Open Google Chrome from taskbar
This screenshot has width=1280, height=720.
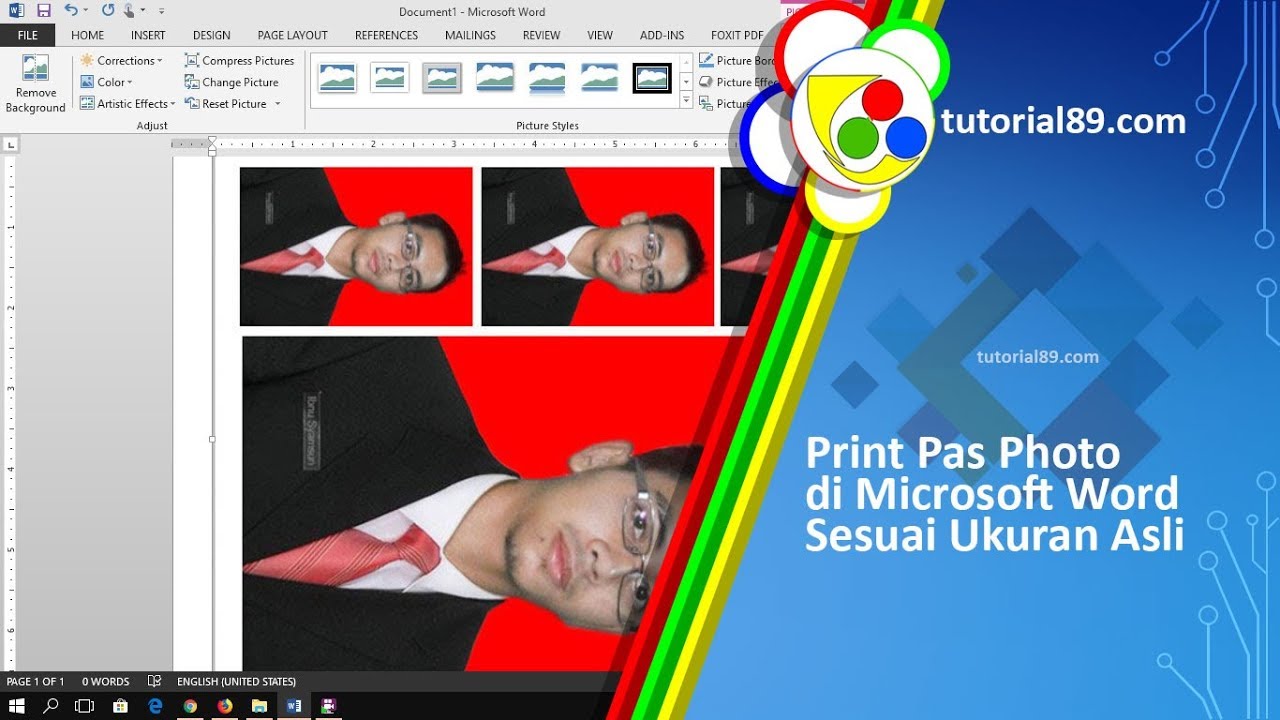pyautogui.click(x=190, y=706)
